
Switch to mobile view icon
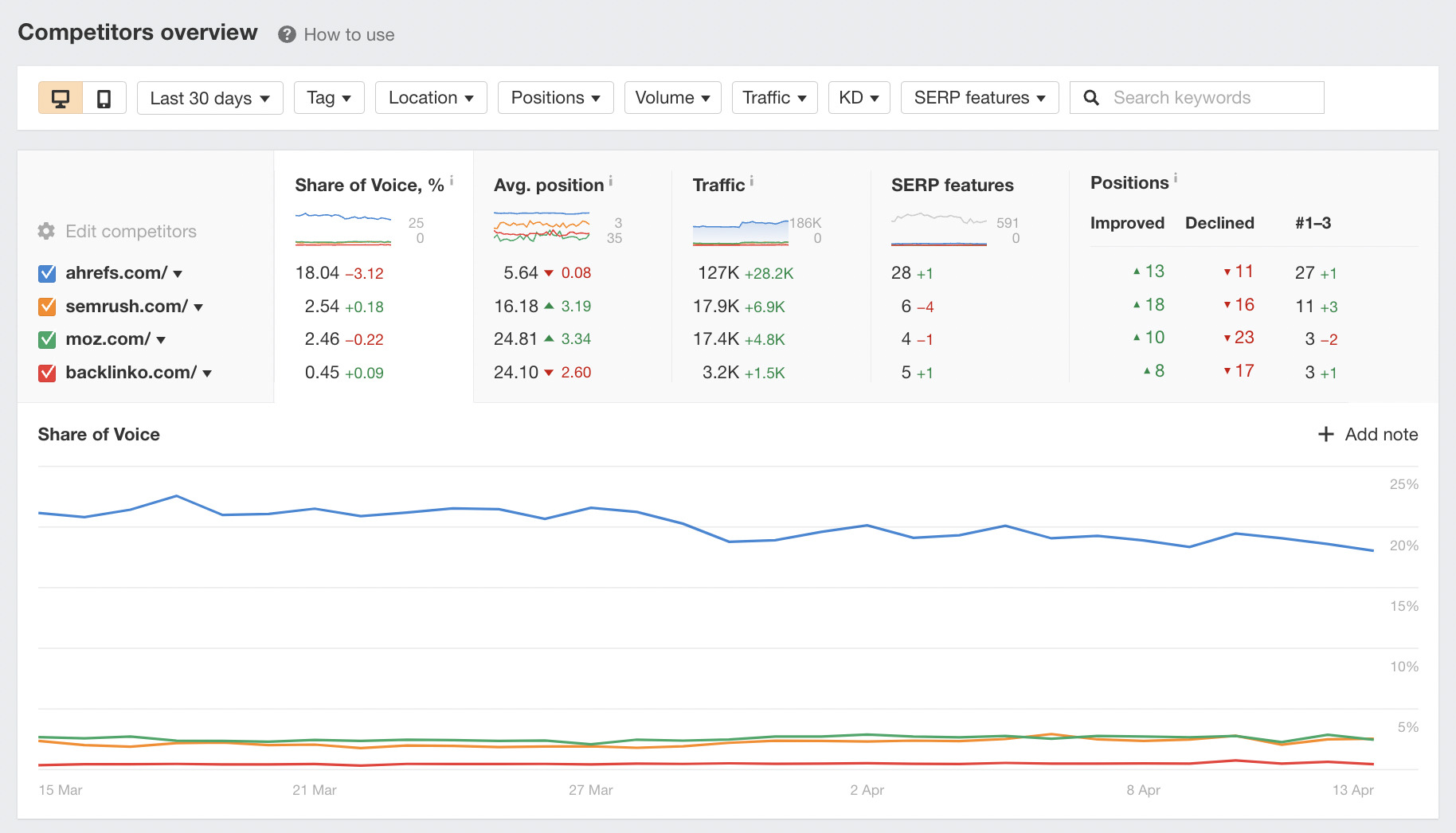[104, 97]
